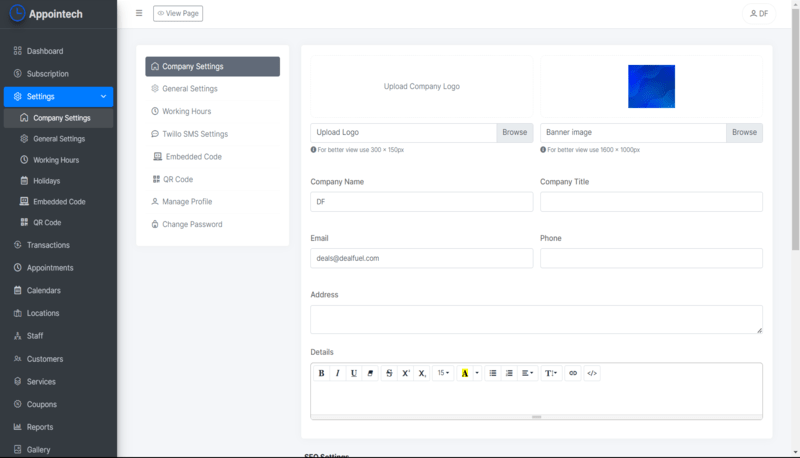Open Embedded Code tab in settings panel
Viewport: 800px width, 458px height.
[x=212, y=157]
